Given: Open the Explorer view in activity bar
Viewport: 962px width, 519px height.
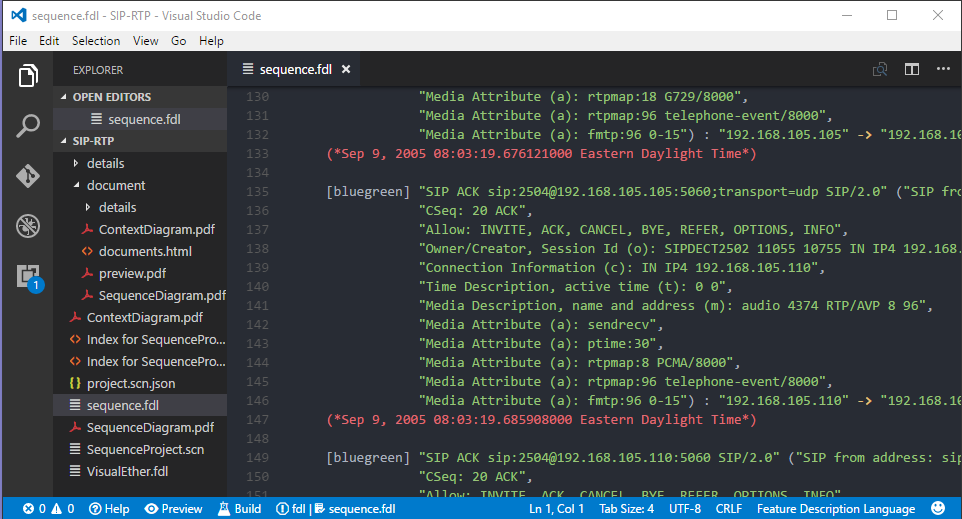Looking at the screenshot, I should [x=28, y=75].
